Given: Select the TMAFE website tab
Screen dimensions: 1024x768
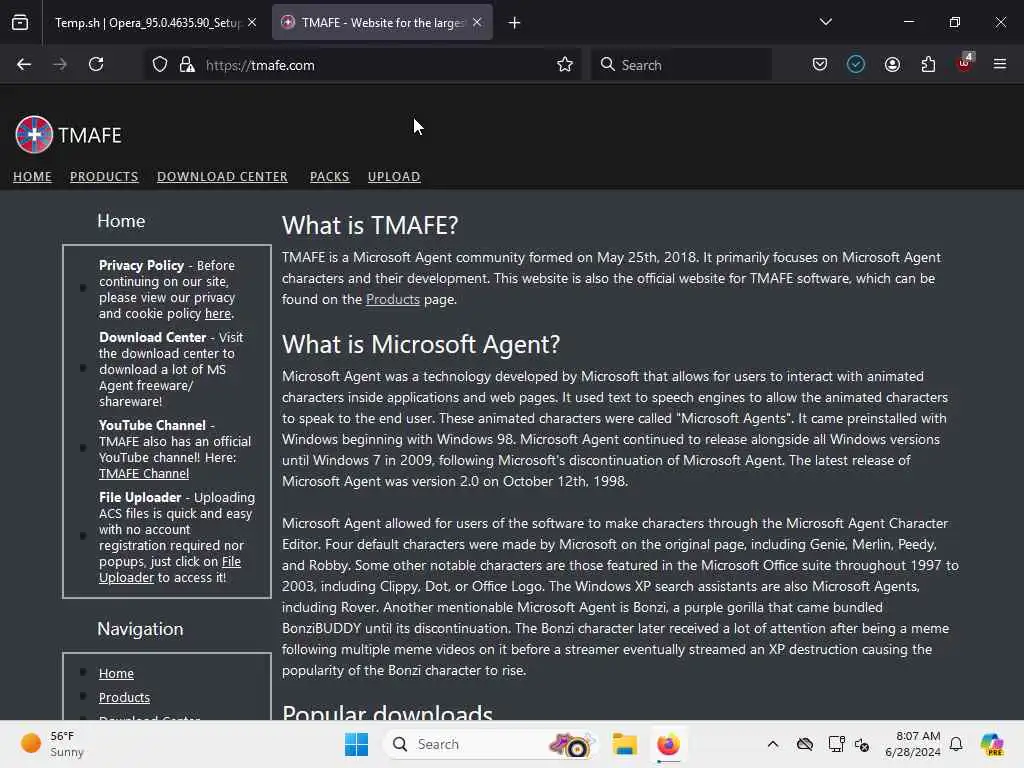Looking at the screenshot, I should [382, 23].
